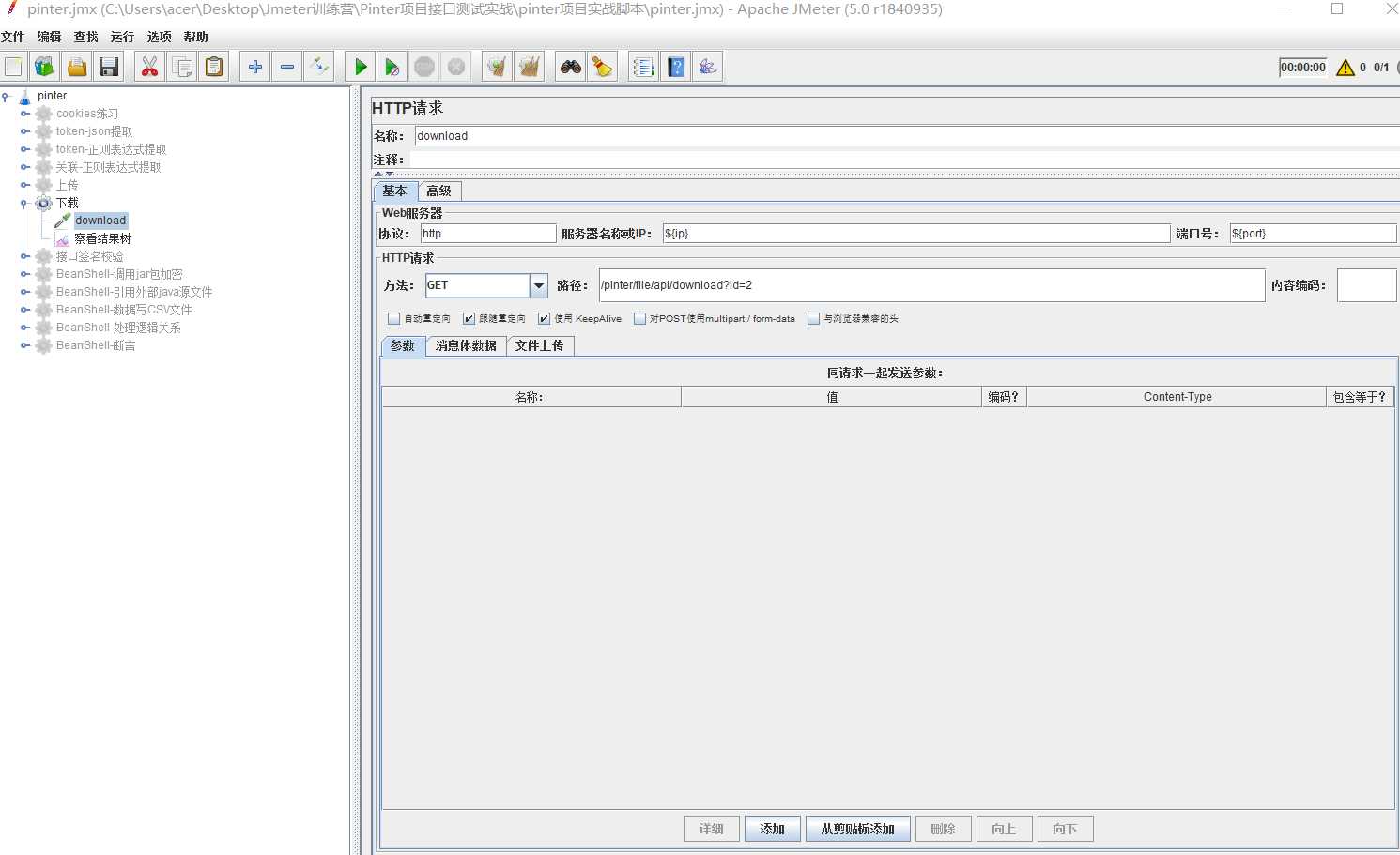Click the 添加 button
Viewport: 1400px width, 855px height.
pyautogui.click(x=773, y=829)
